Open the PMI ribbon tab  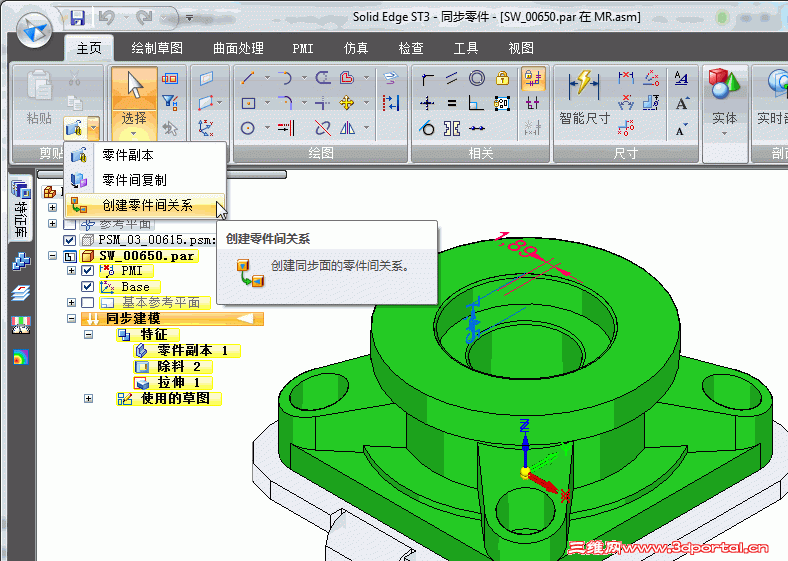(x=303, y=48)
